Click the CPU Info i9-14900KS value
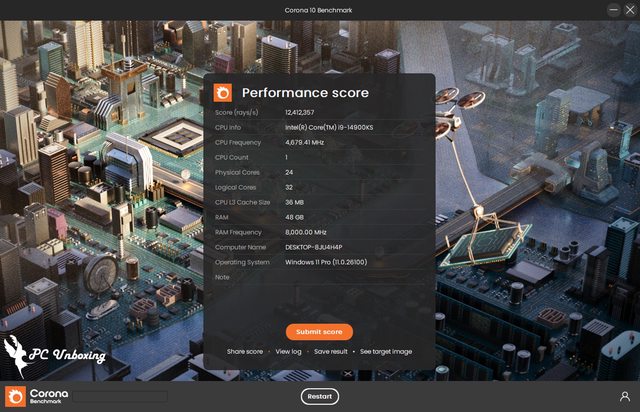The height and width of the screenshot is (412, 640). pos(336,127)
